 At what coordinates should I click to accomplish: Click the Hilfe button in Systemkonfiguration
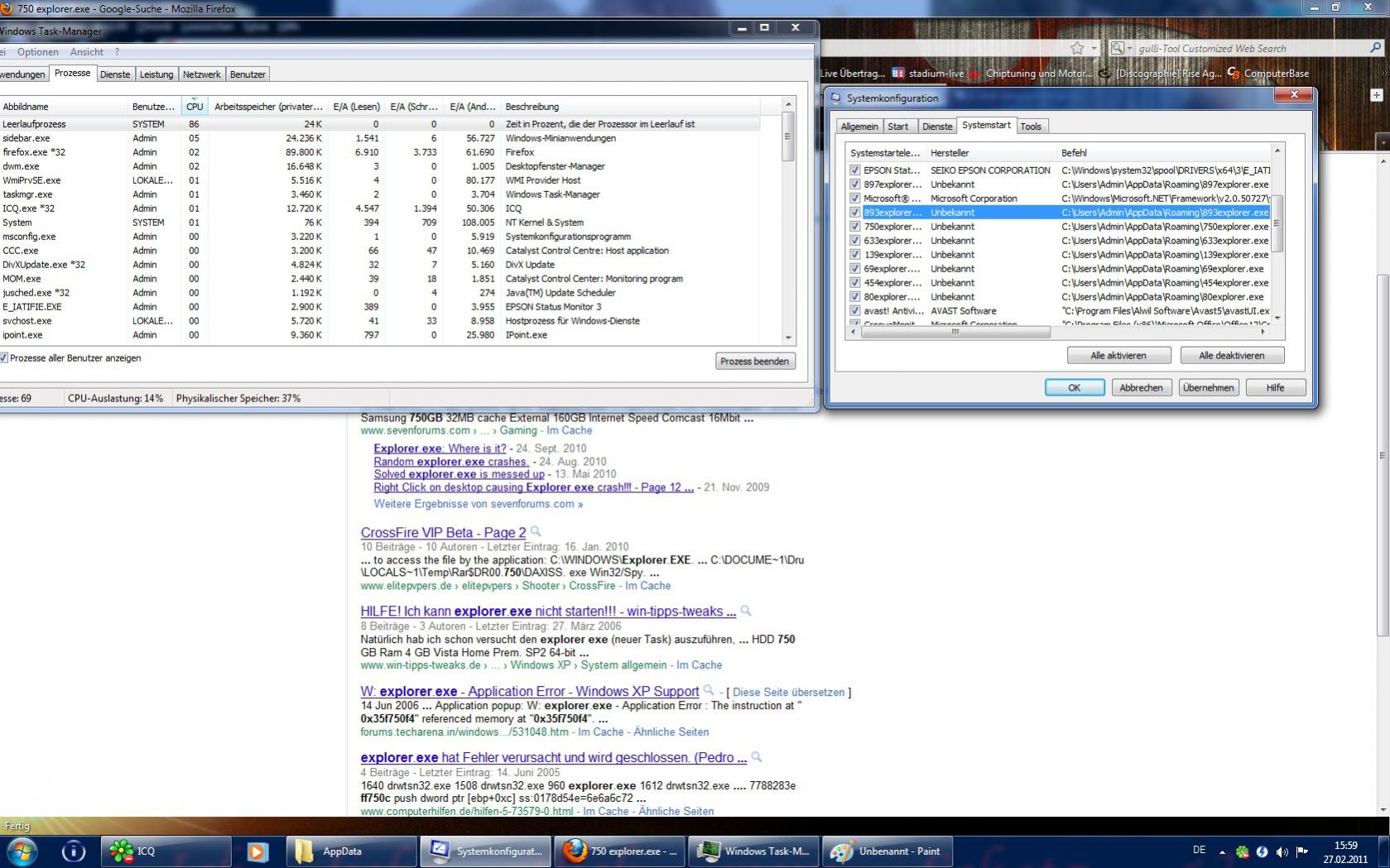pos(1276,388)
